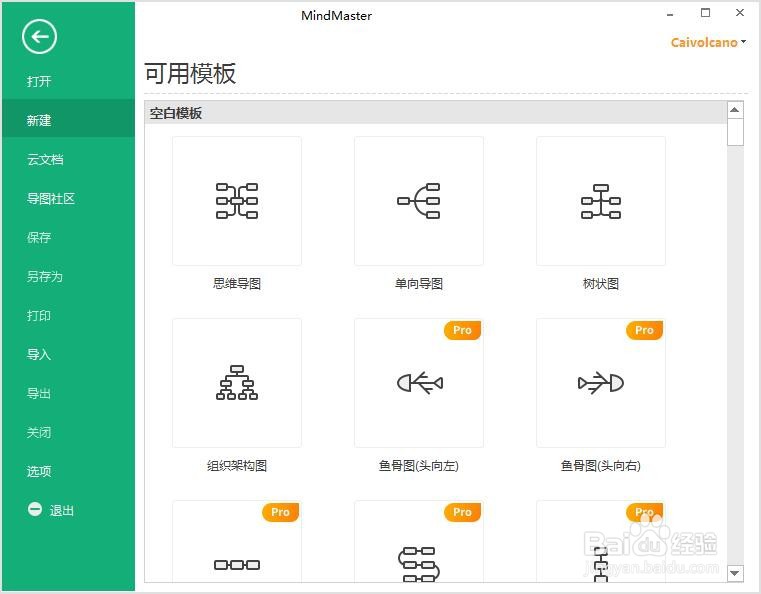Click the 树状图 label text

click(x=601, y=284)
